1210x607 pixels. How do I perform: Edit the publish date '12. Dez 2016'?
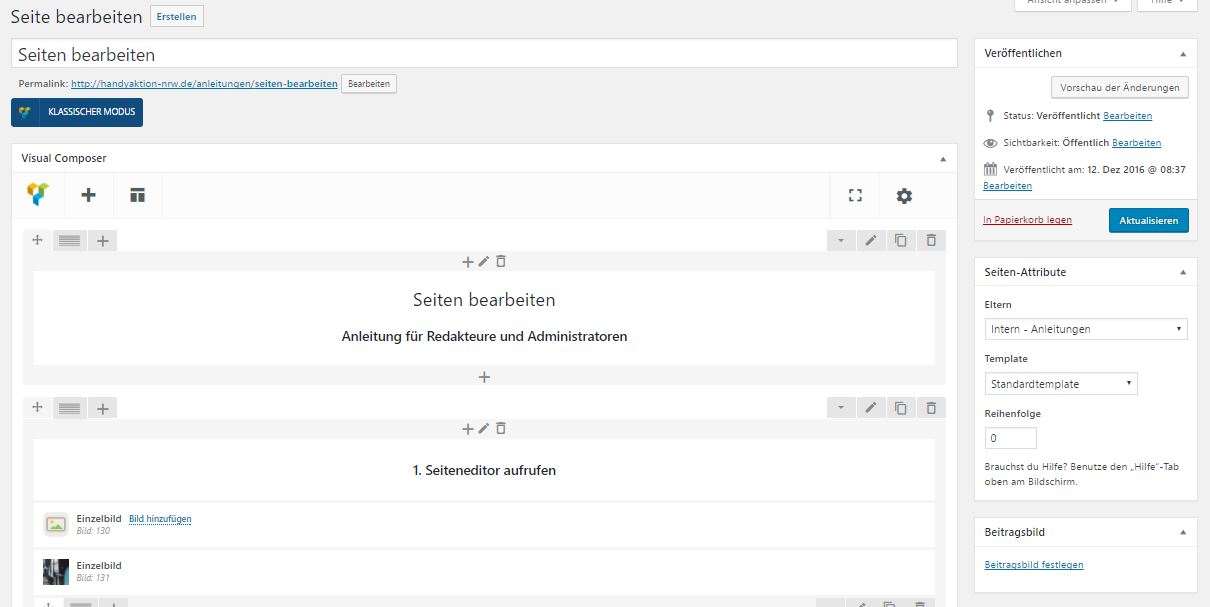pyautogui.click(x=1008, y=186)
